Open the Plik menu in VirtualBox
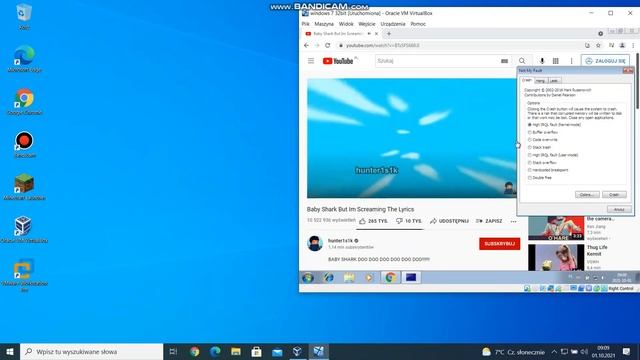Viewport: 640px width, 360px height. [305, 24]
